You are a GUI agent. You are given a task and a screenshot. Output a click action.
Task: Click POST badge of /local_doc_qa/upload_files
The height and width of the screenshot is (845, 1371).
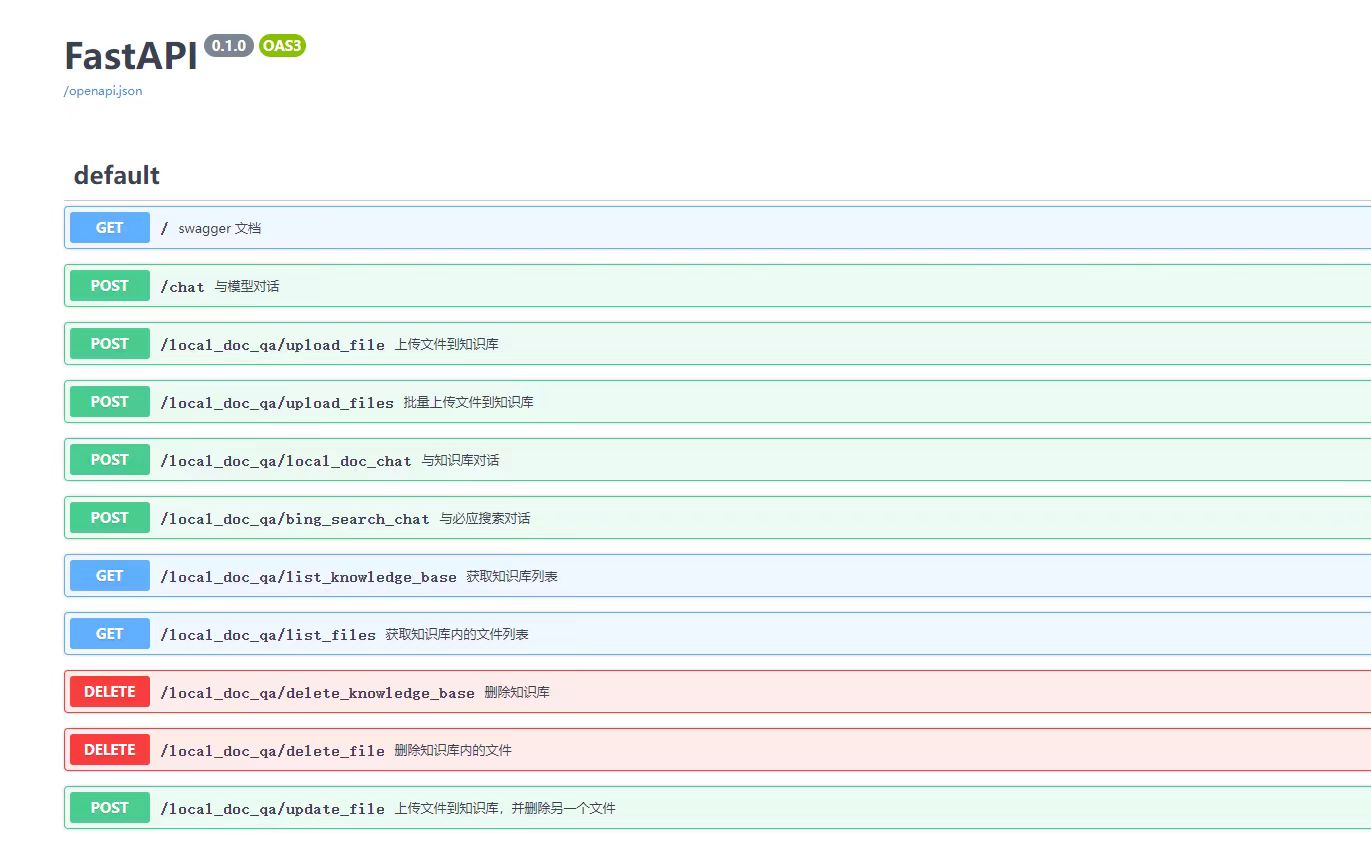point(110,402)
